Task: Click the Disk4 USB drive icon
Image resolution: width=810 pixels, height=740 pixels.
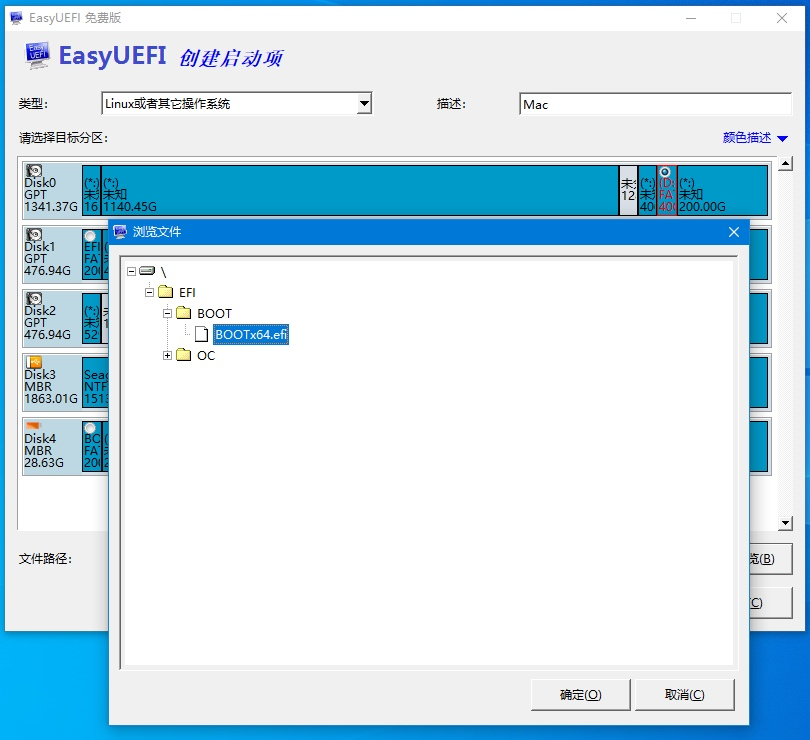Action: pos(33,426)
